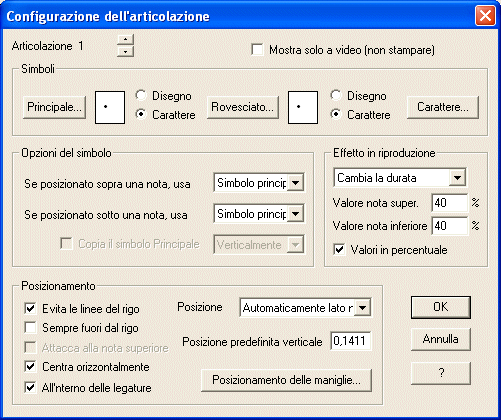Expand the Cambia la durata dropdown
The width and height of the screenshot is (501, 420).
click(457, 178)
